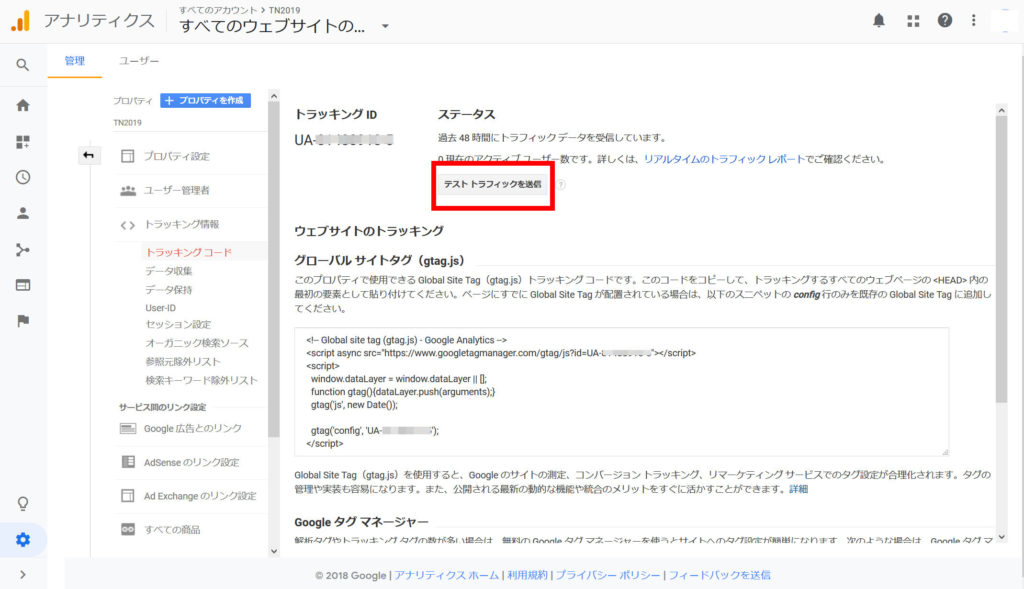Open Ad Exchange のリンク設定

click(200, 496)
